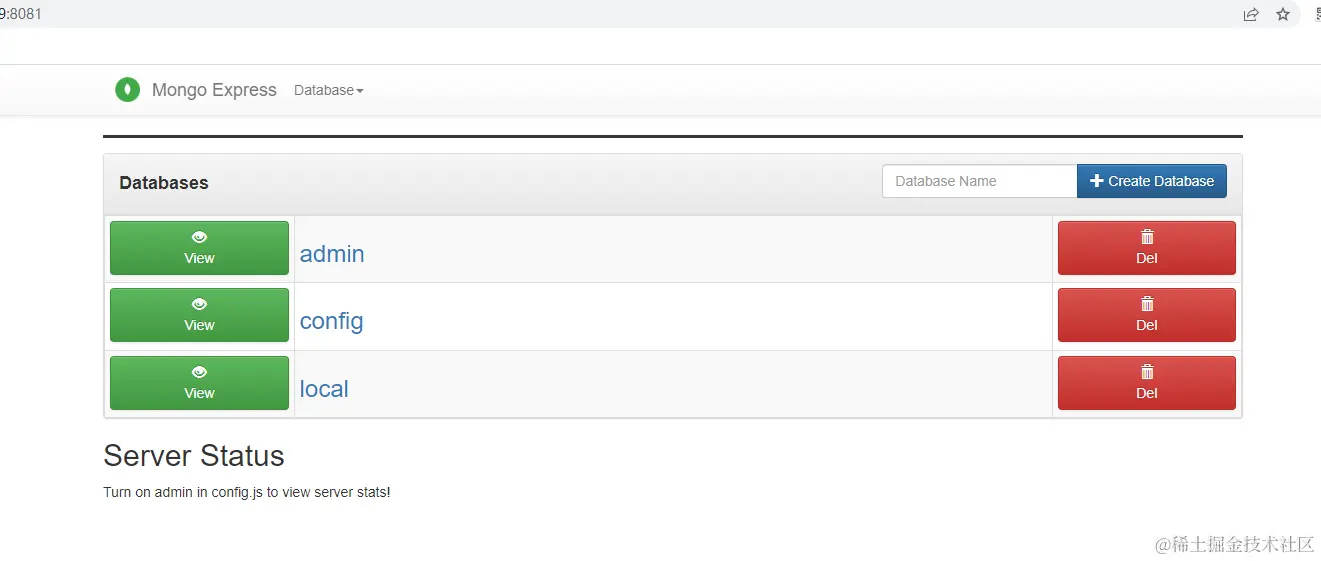Expand the Database dropdown caret in navbar
Screen dimensions: 1321x561
[360, 91]
